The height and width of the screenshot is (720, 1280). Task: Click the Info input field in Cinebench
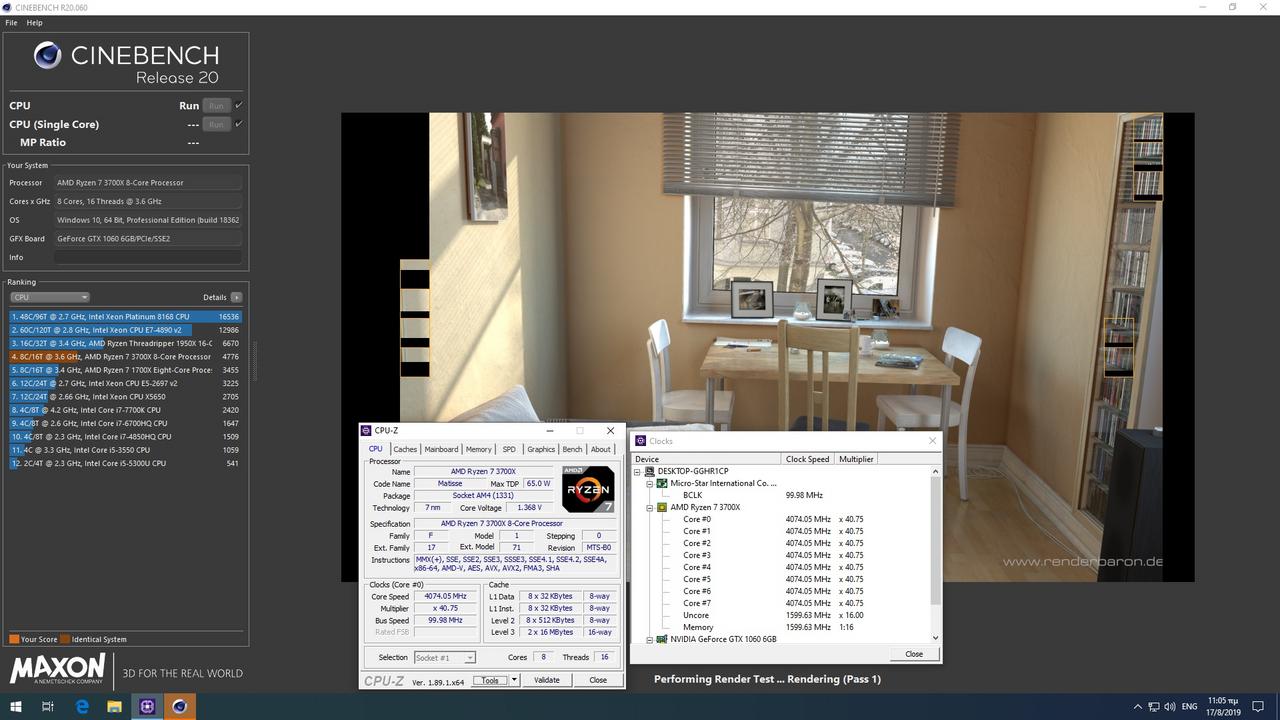(x=148, y=257)
